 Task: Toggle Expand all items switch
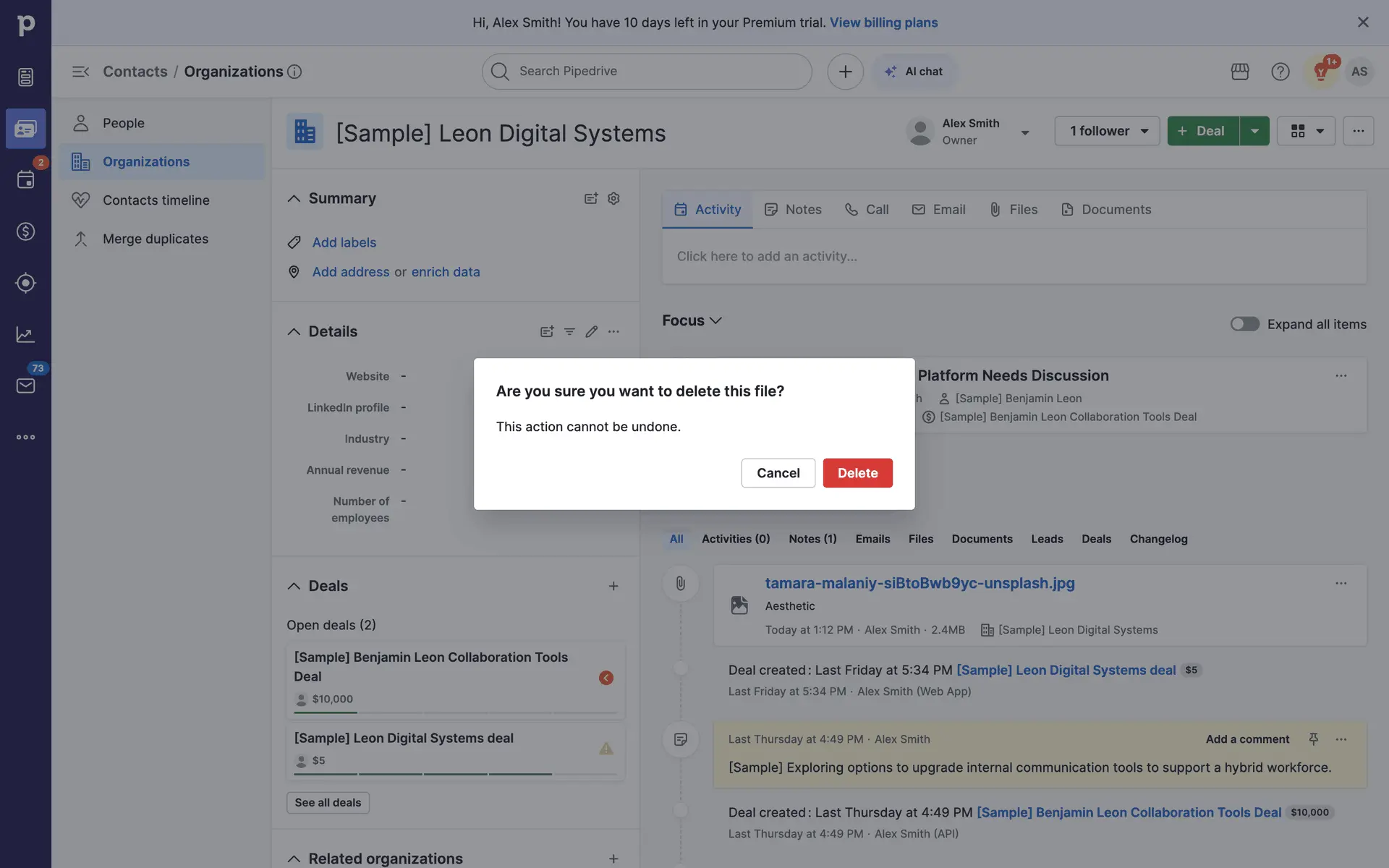pos(1244,324)
